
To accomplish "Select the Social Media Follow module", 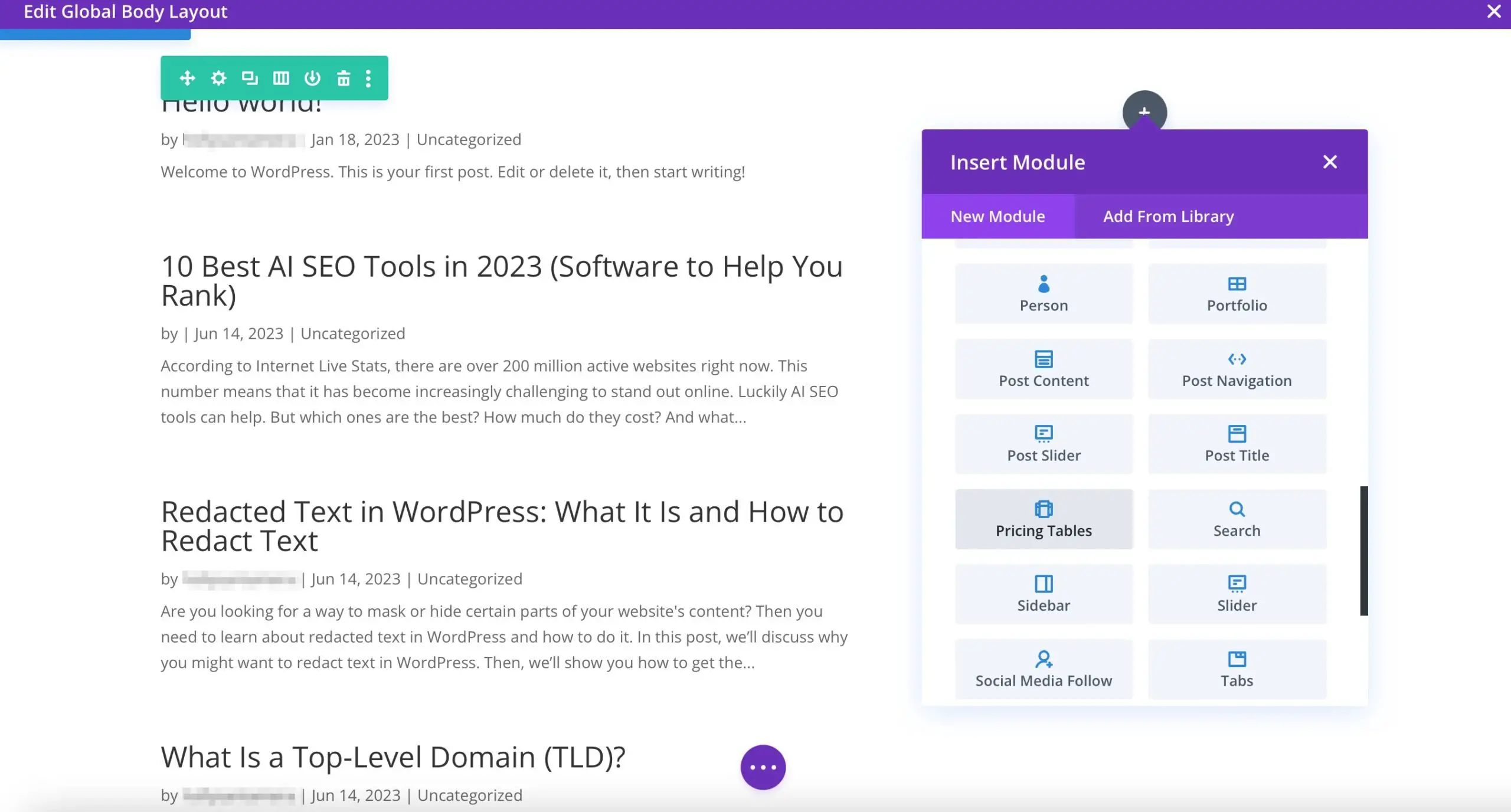I will pos(1044,668).
